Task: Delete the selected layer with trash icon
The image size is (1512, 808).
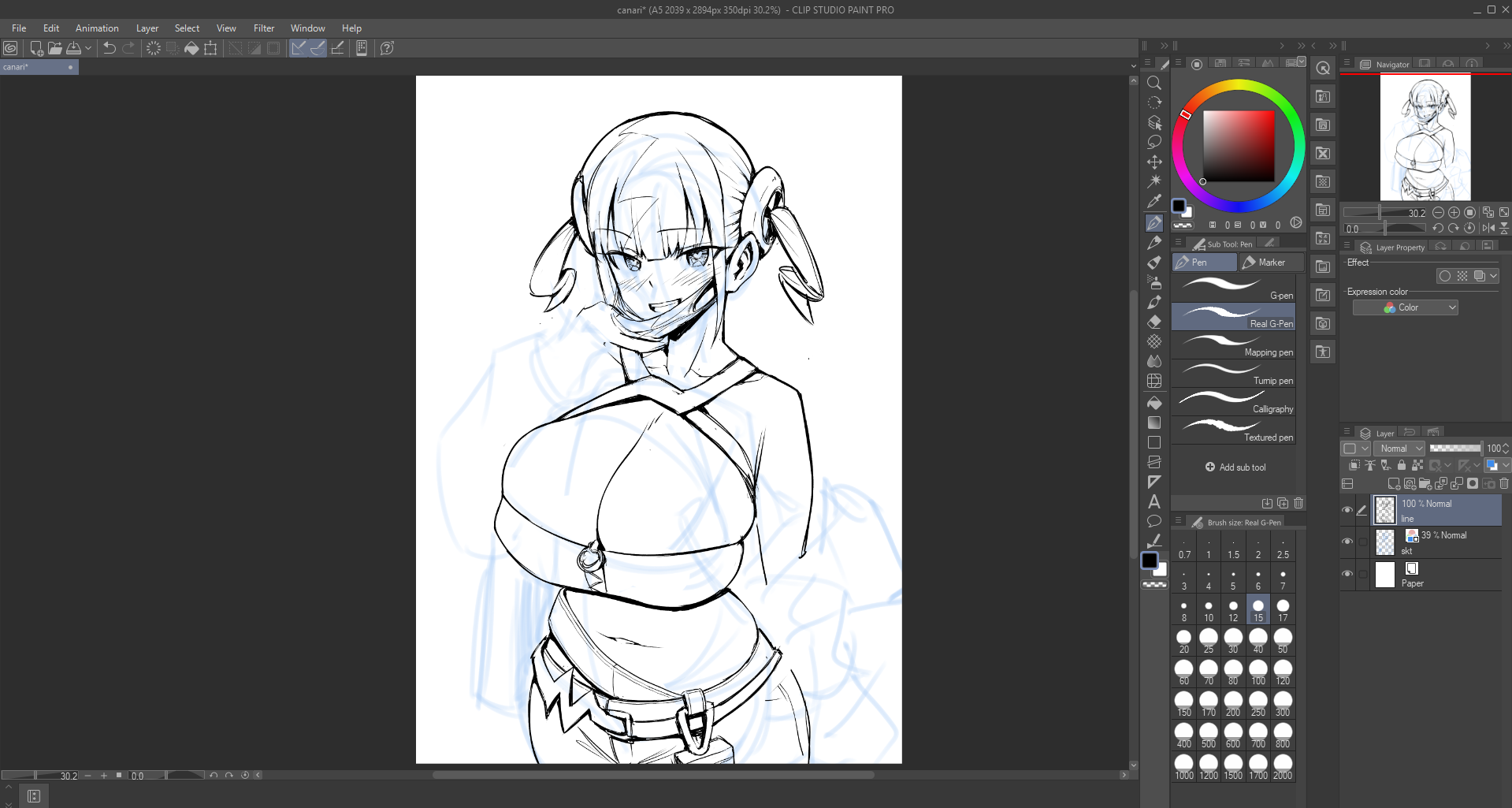Action: [x=1504, y=483]
